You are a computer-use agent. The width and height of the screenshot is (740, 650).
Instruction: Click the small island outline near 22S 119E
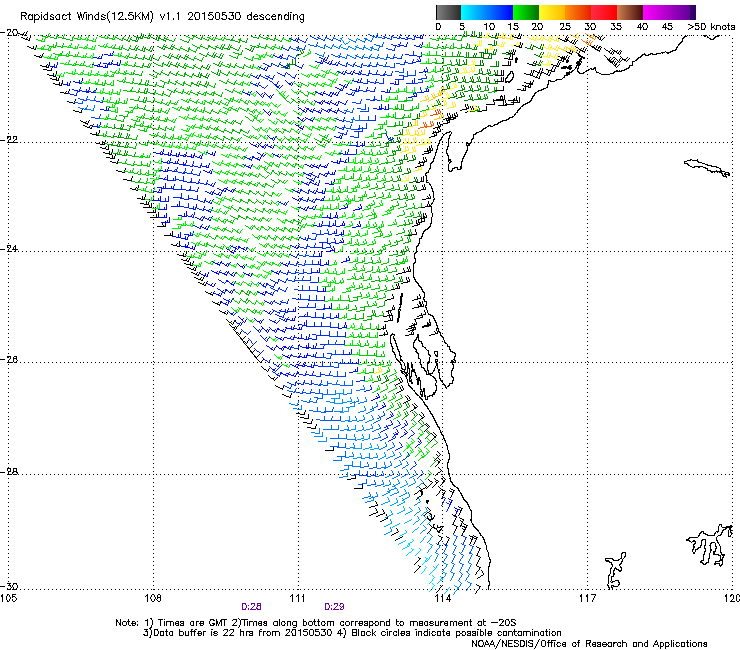click(x=707, y=167)
